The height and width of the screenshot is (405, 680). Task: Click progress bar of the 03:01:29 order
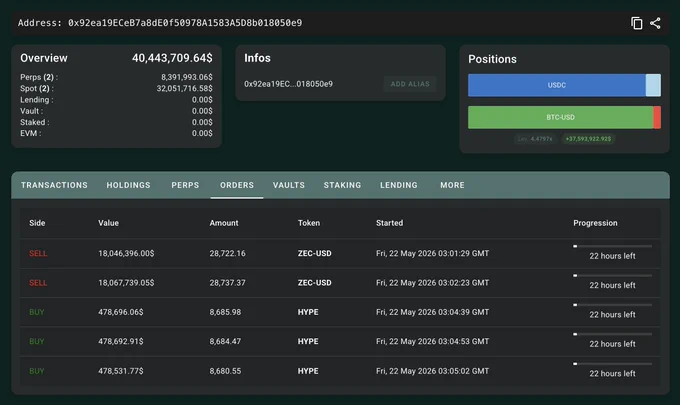[x=612, y=246]
